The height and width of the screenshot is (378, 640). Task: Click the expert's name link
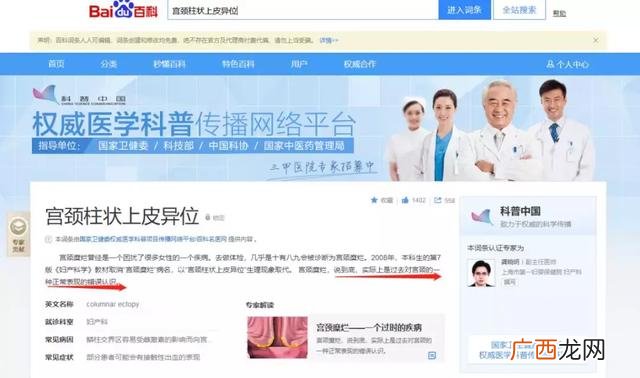point(511,262)
